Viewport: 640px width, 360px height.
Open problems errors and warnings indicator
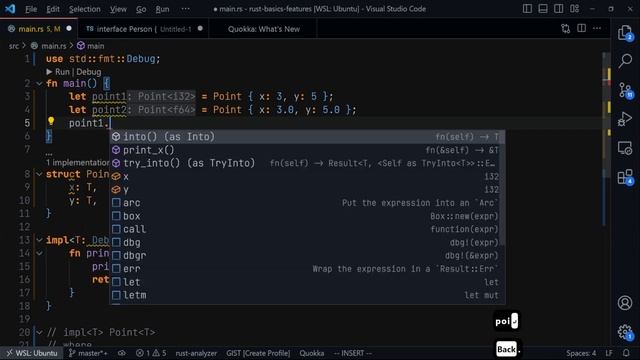point(151,353)
